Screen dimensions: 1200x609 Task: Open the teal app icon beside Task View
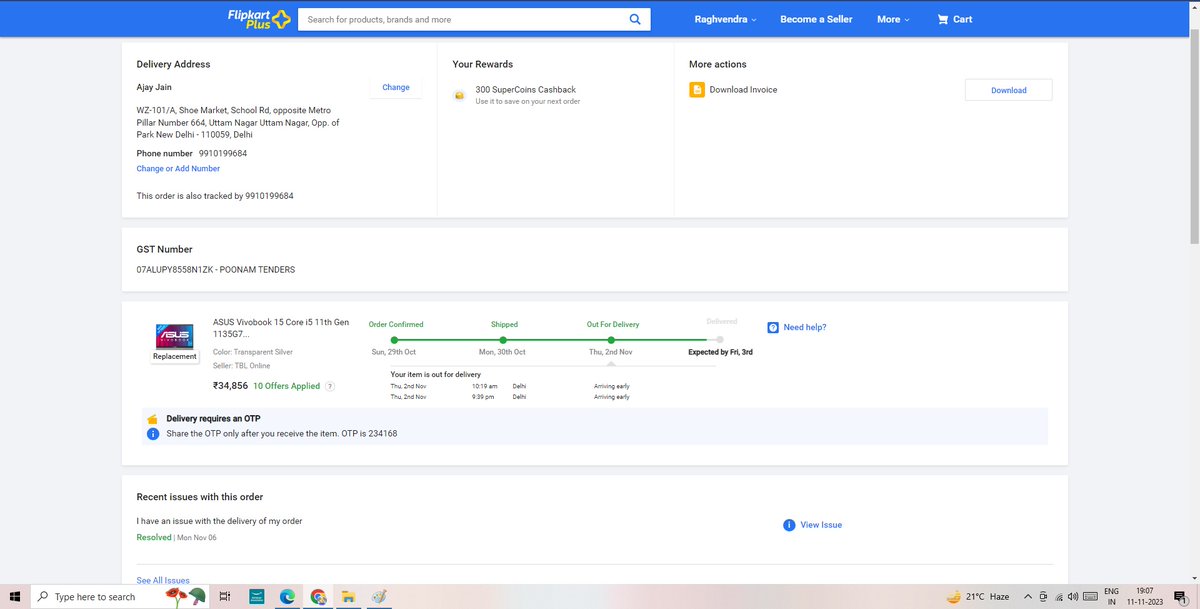255,597
